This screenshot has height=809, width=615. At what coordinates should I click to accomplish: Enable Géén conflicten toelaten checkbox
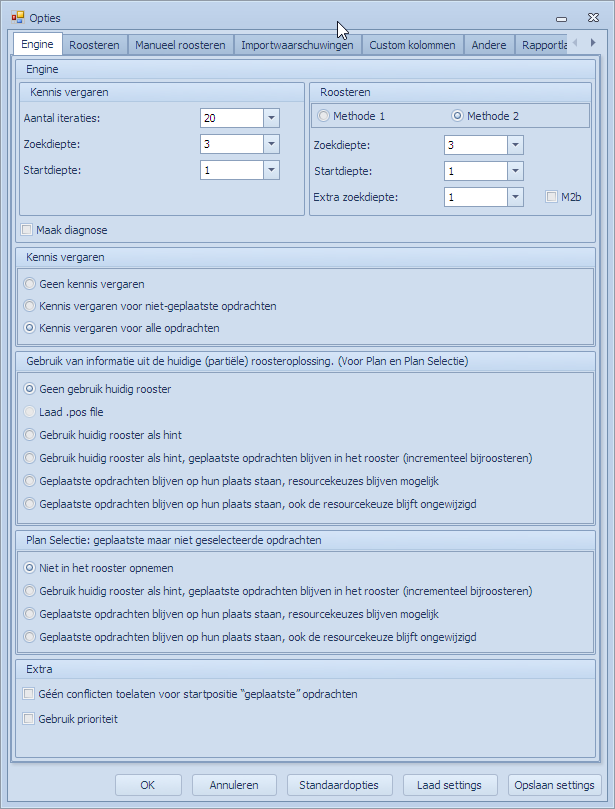[x=29, y=694]
